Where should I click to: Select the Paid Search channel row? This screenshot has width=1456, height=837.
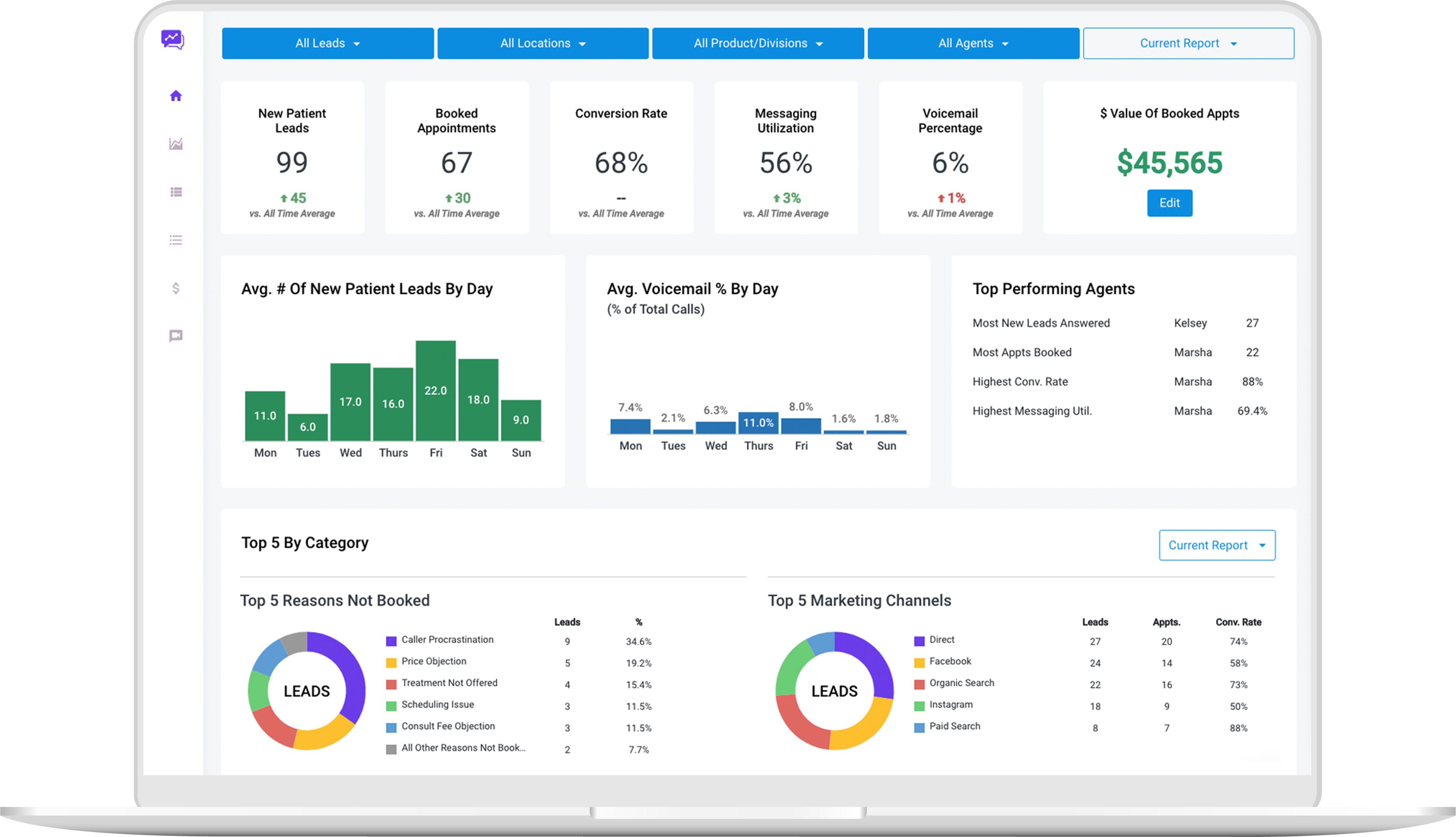pos(955,726)
